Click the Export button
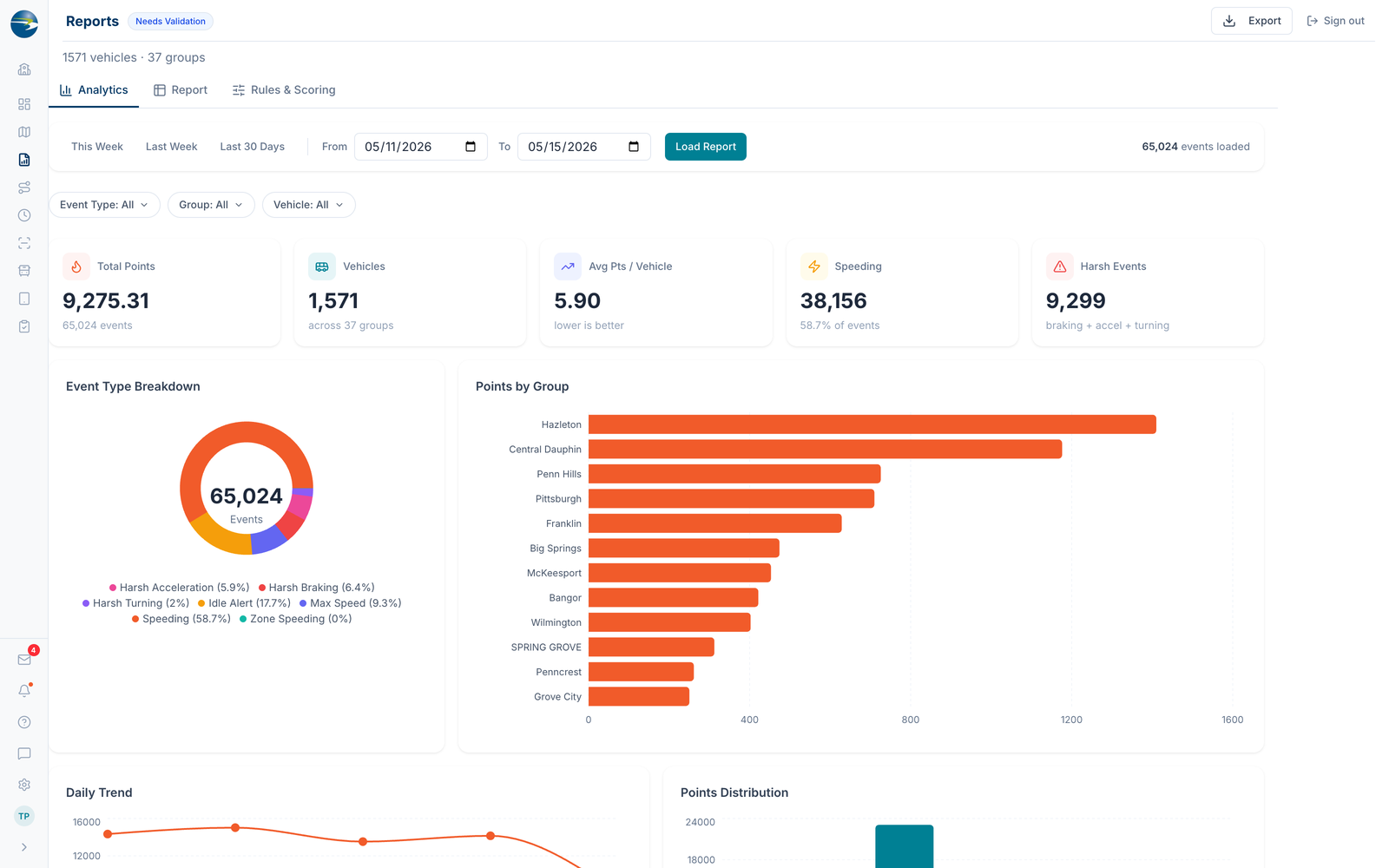This screenshot has width=1389, height=868. pyautogui.click(x=1252, y=21)
